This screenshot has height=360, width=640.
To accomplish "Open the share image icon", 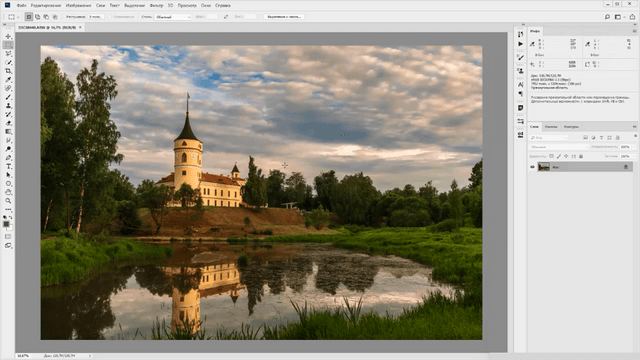I will point(632,17).
